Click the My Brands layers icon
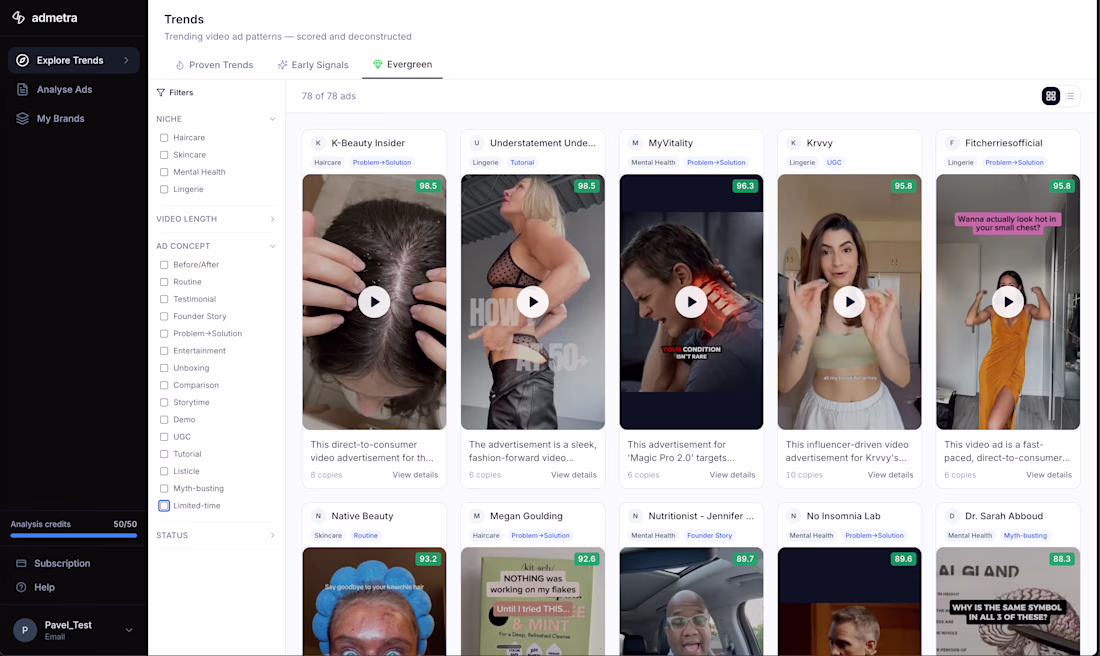Image resolution: width=1100 pixels, height=656 pixels. (22, 119)
